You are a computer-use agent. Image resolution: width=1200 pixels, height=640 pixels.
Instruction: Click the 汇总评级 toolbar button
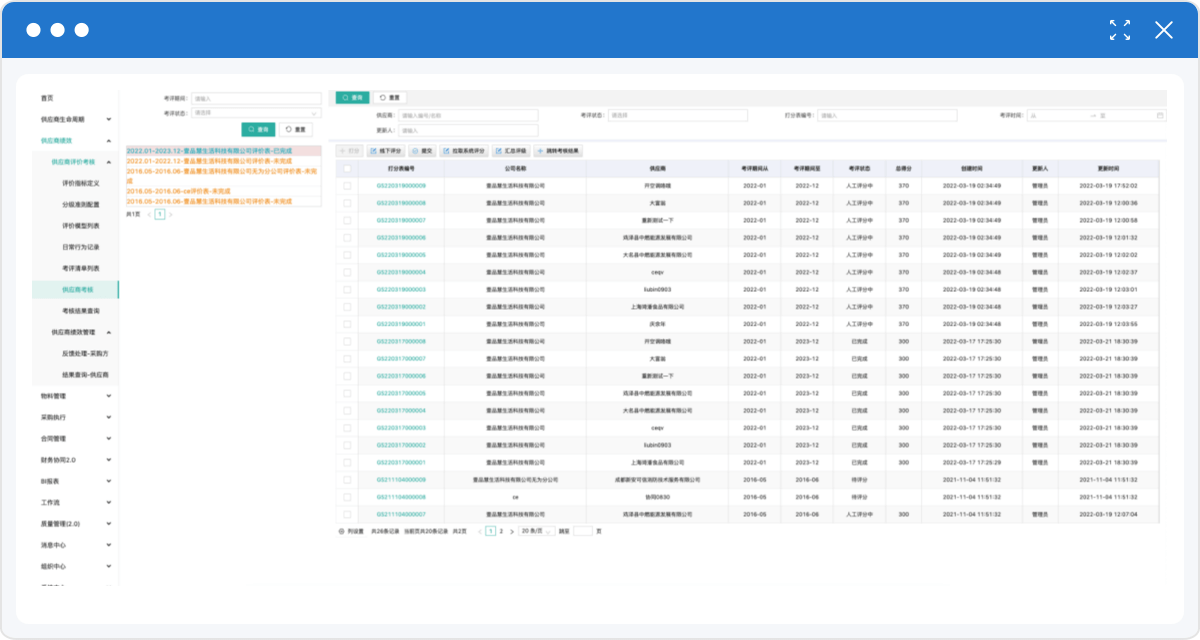click(x=511, y=151)
